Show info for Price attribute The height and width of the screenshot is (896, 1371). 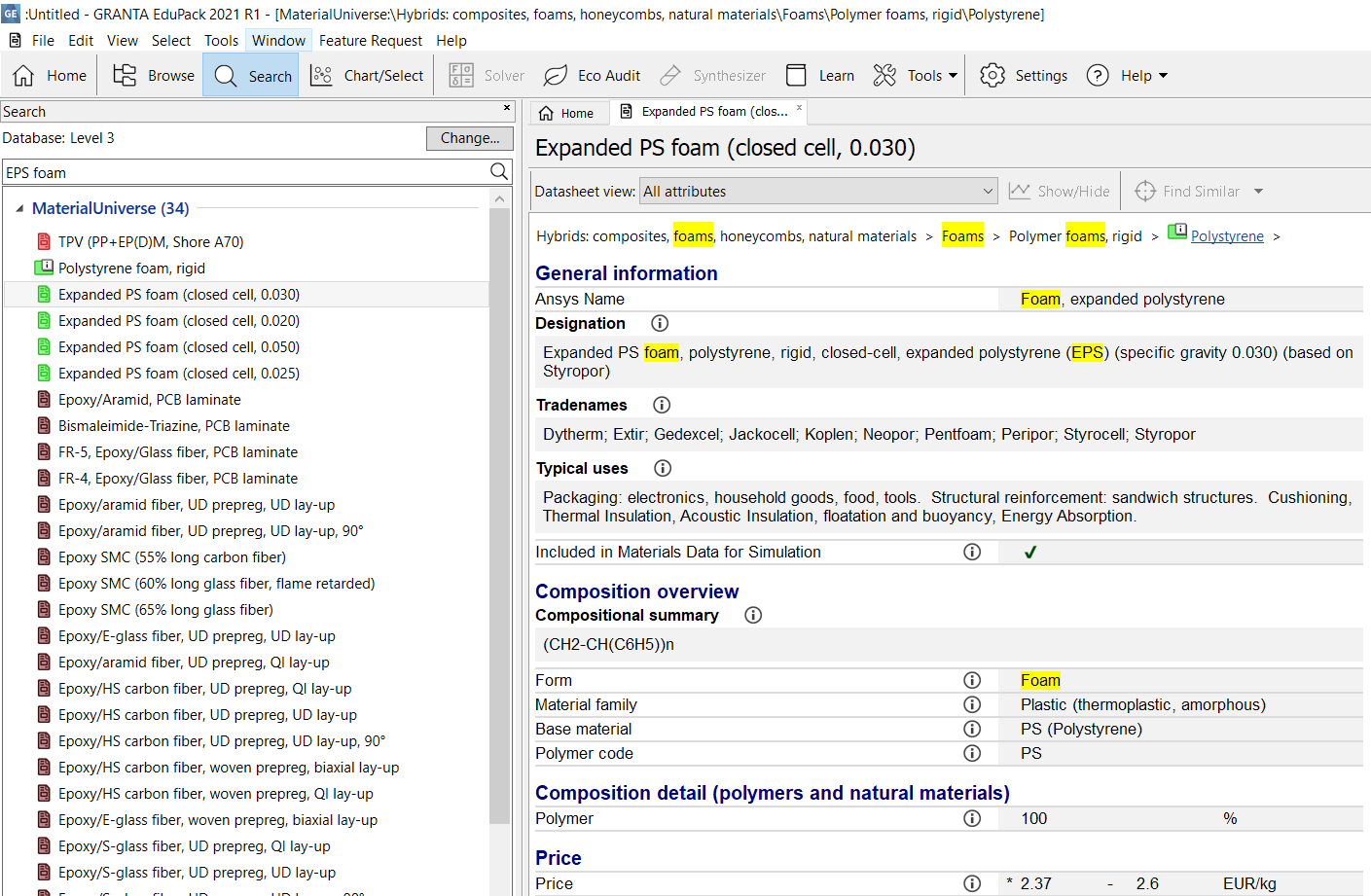(972, 883)
